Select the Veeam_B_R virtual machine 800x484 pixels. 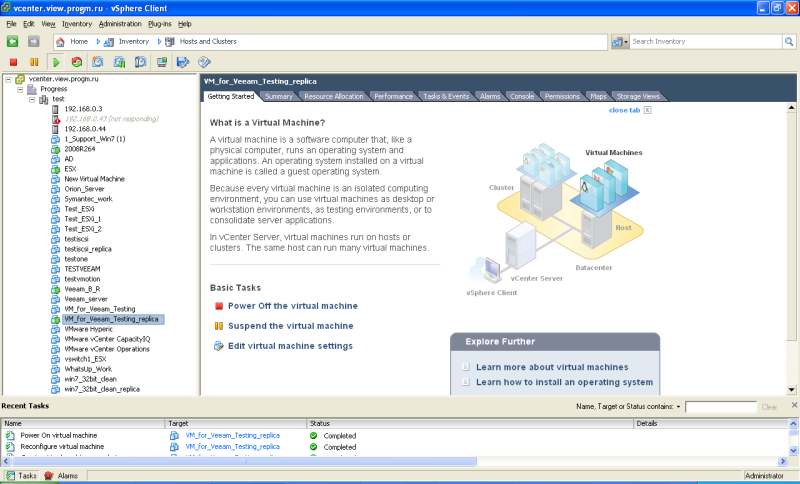pyautogui.click(x=82, y=289)
